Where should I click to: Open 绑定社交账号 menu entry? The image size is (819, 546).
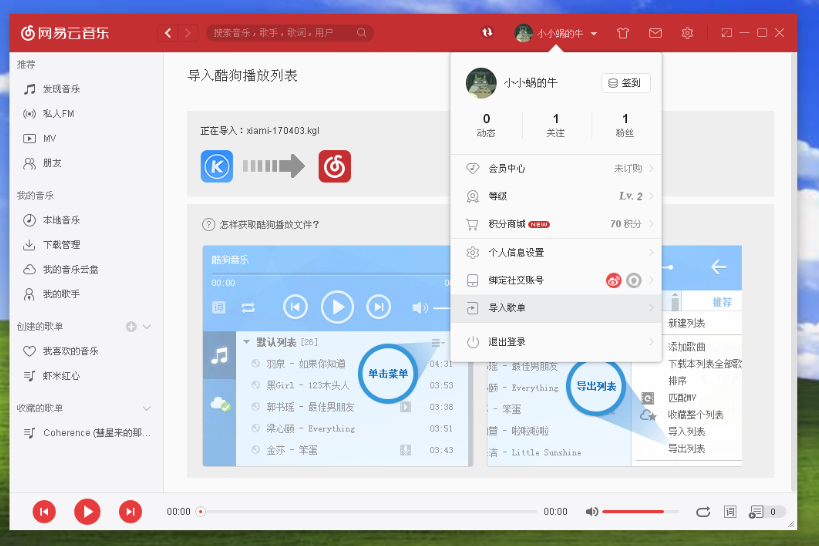[x=556, y=280]
